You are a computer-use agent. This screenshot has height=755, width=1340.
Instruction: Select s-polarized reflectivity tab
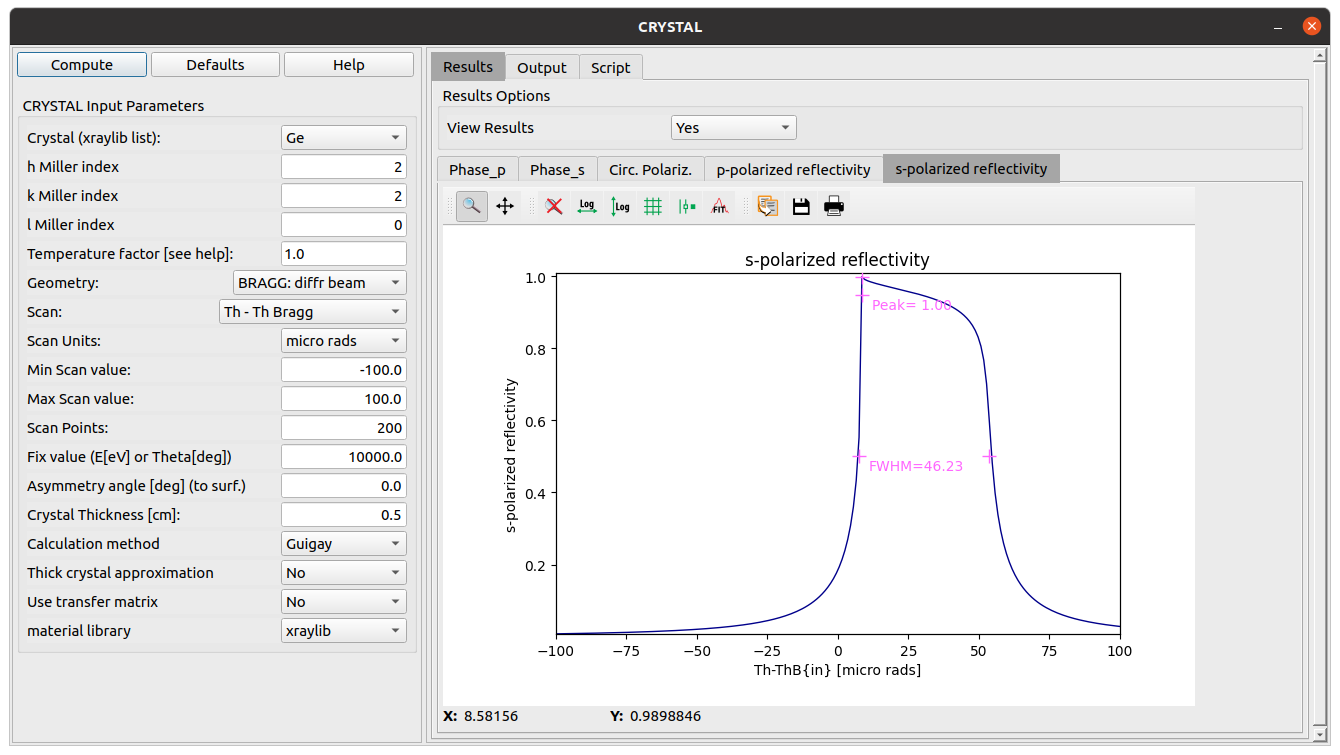(971, 168)
